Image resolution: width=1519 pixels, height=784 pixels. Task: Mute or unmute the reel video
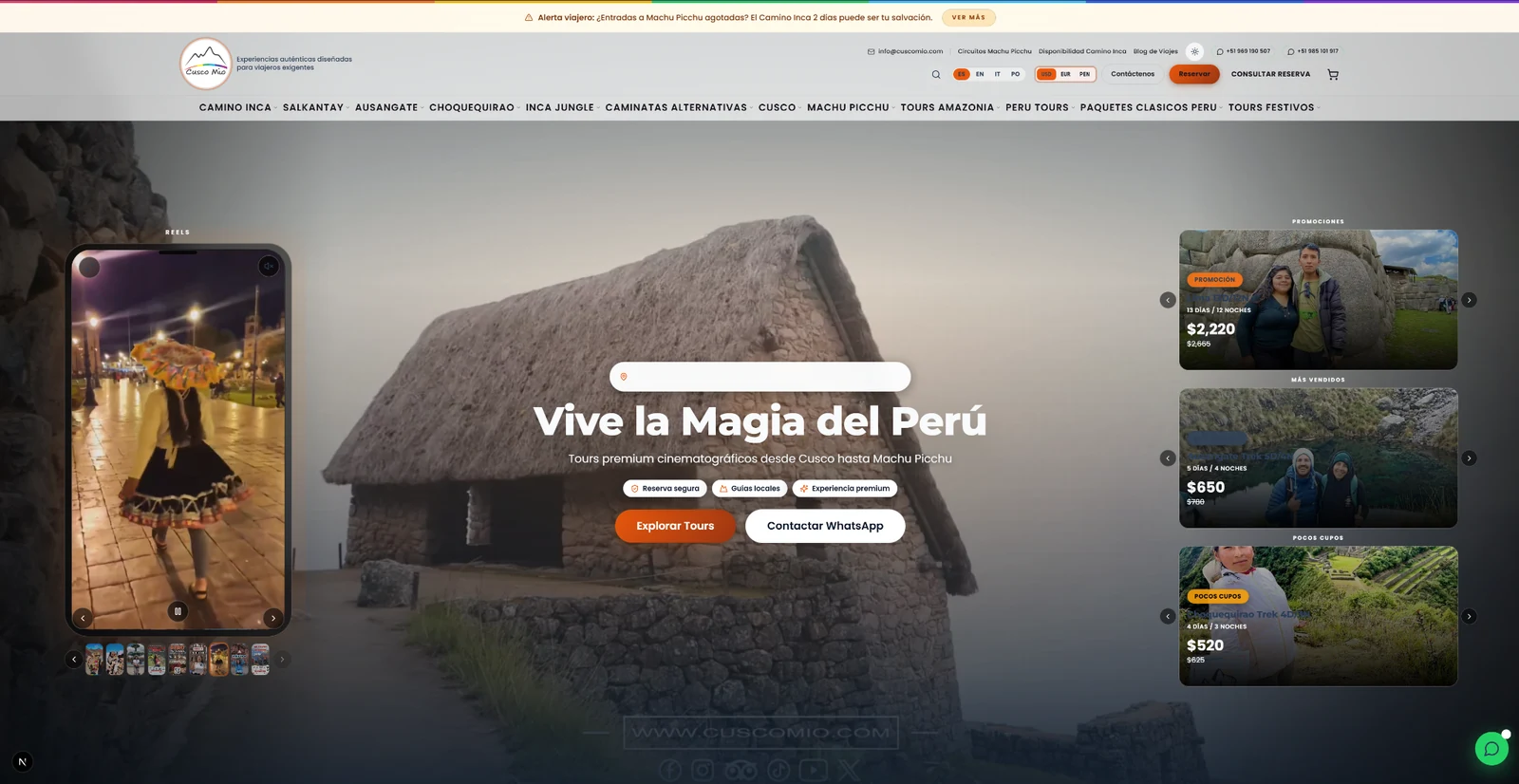pyautogui.click(x=269, y=267)
